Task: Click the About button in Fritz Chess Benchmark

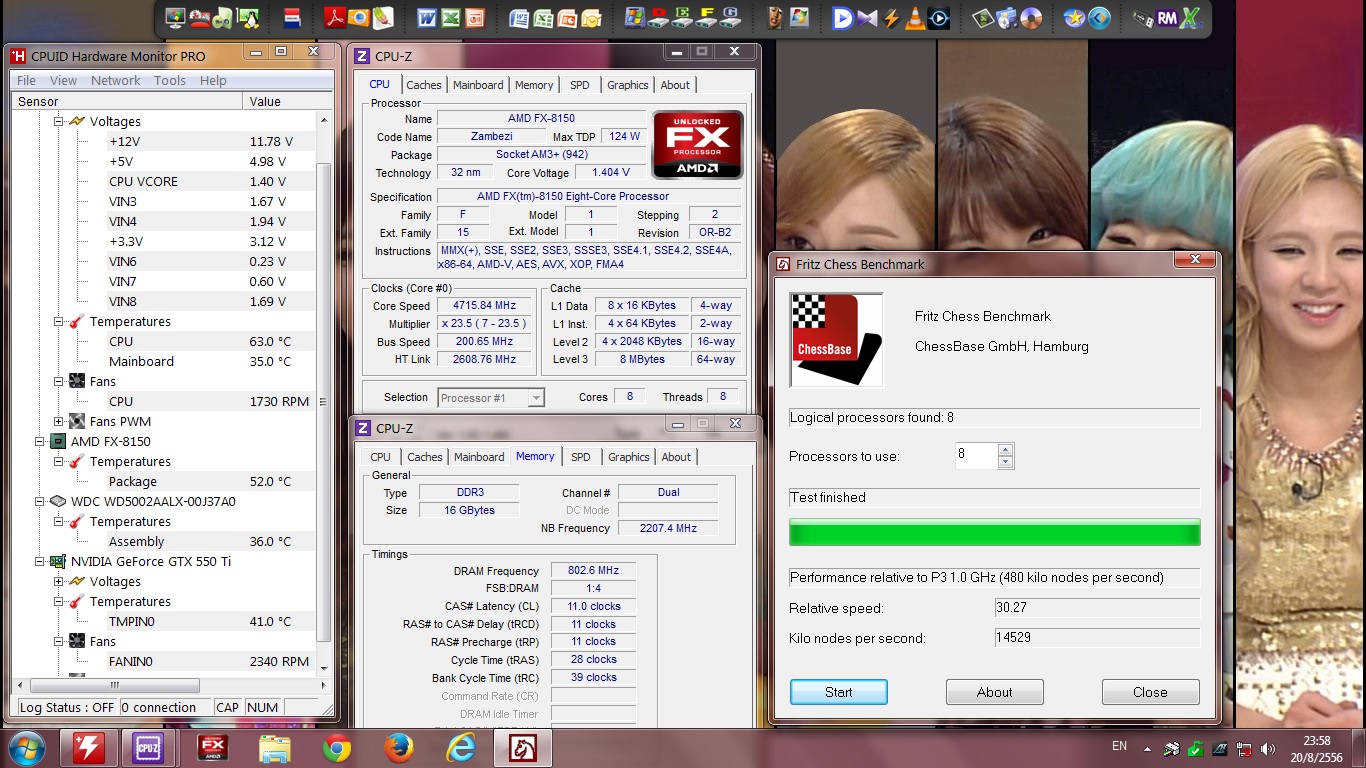Action: (x=995, y=692)
